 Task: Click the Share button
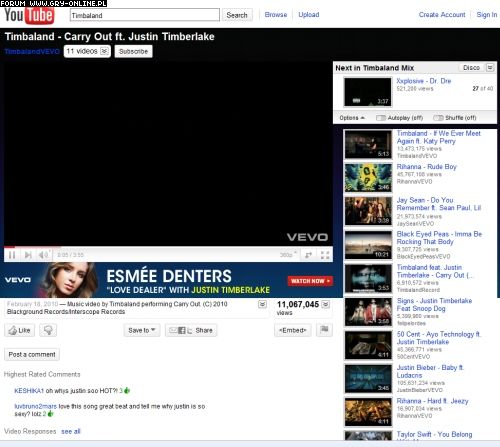(191, 330)
